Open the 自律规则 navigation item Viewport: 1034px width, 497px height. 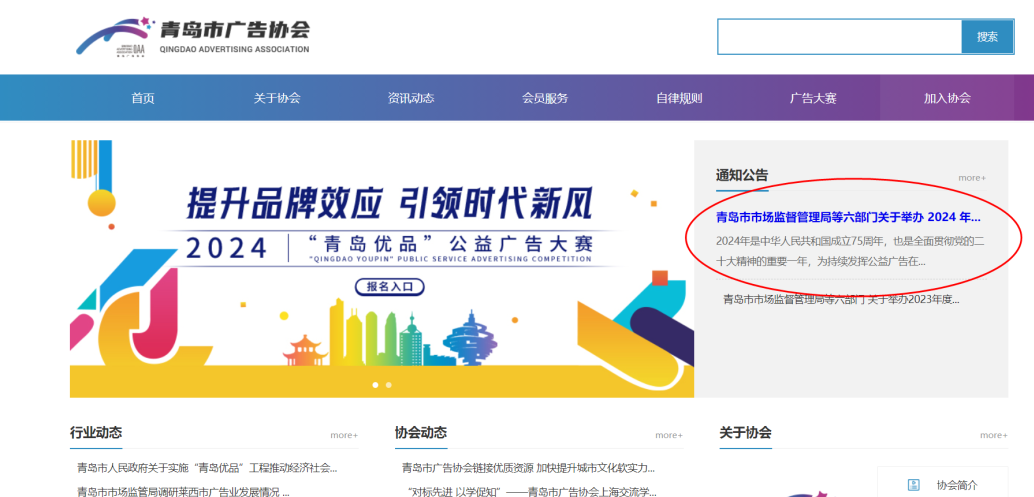(679, 98)
